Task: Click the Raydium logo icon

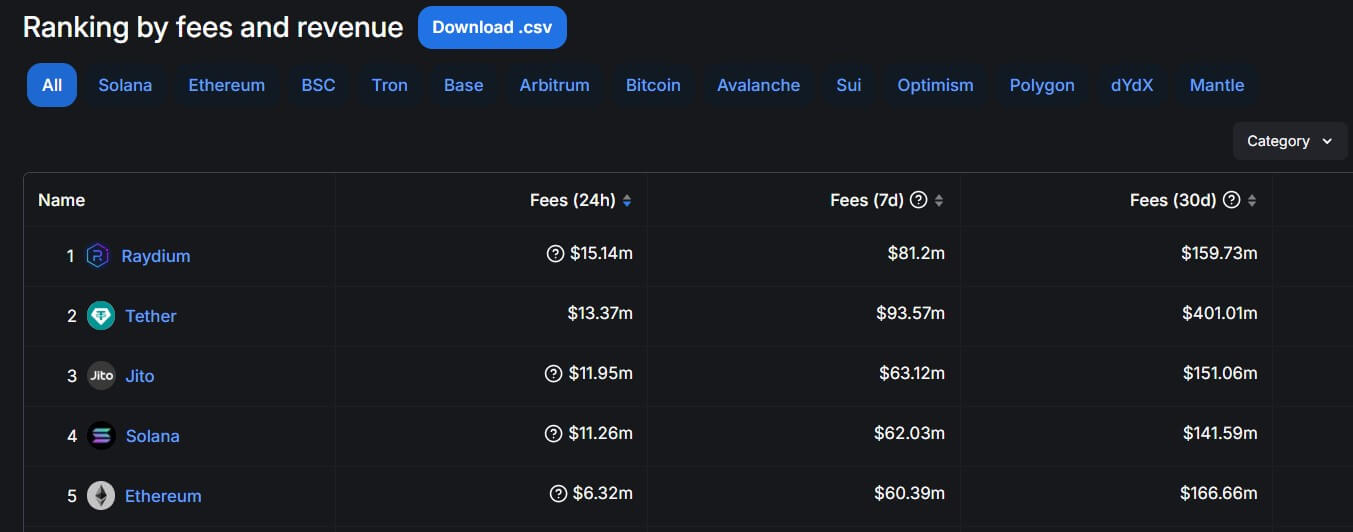Action: tap(97, 256)
